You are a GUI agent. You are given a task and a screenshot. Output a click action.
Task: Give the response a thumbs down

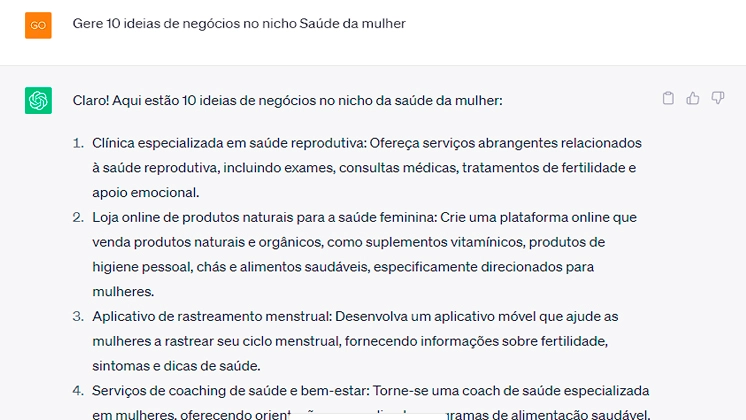(x=717, y=98)
